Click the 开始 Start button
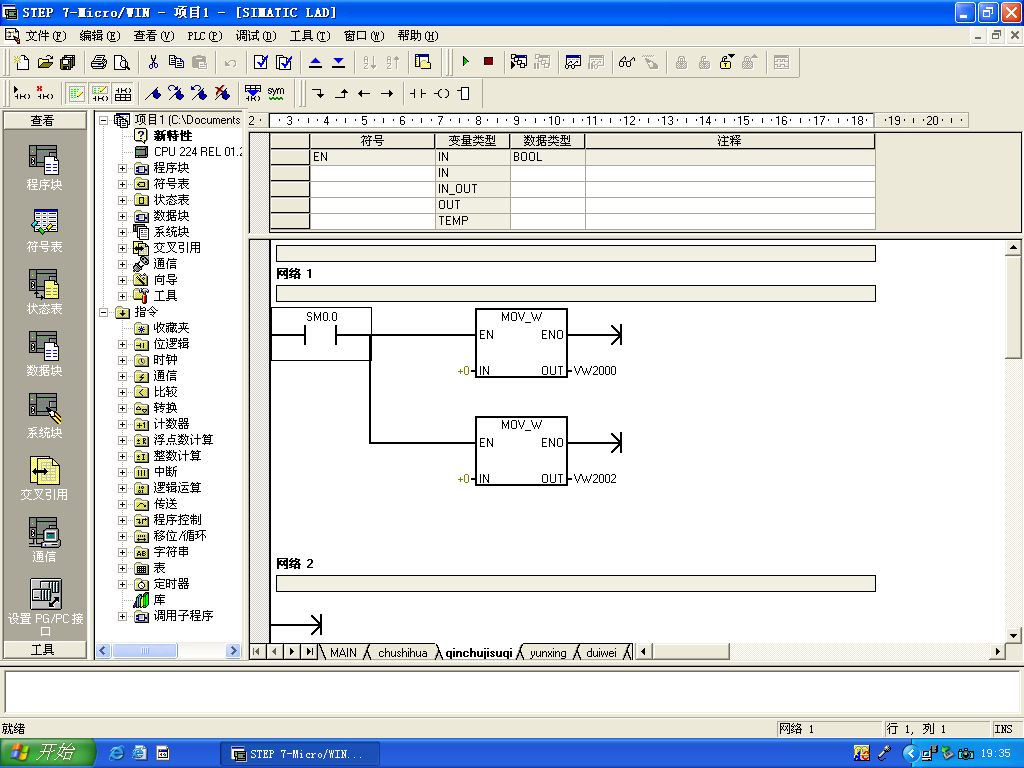 click(47, 753)
